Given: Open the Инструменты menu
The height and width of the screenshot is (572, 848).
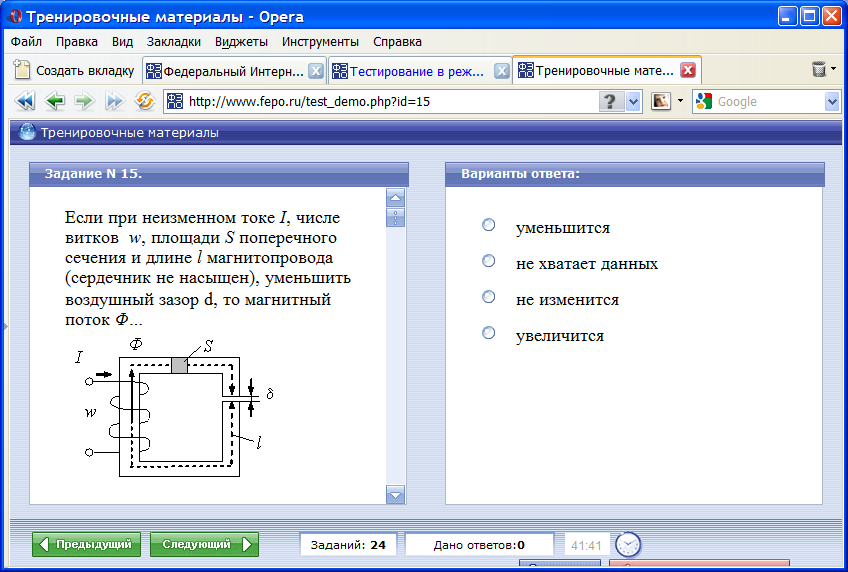Looking at the screenshot, I should [x=320, y=42].
